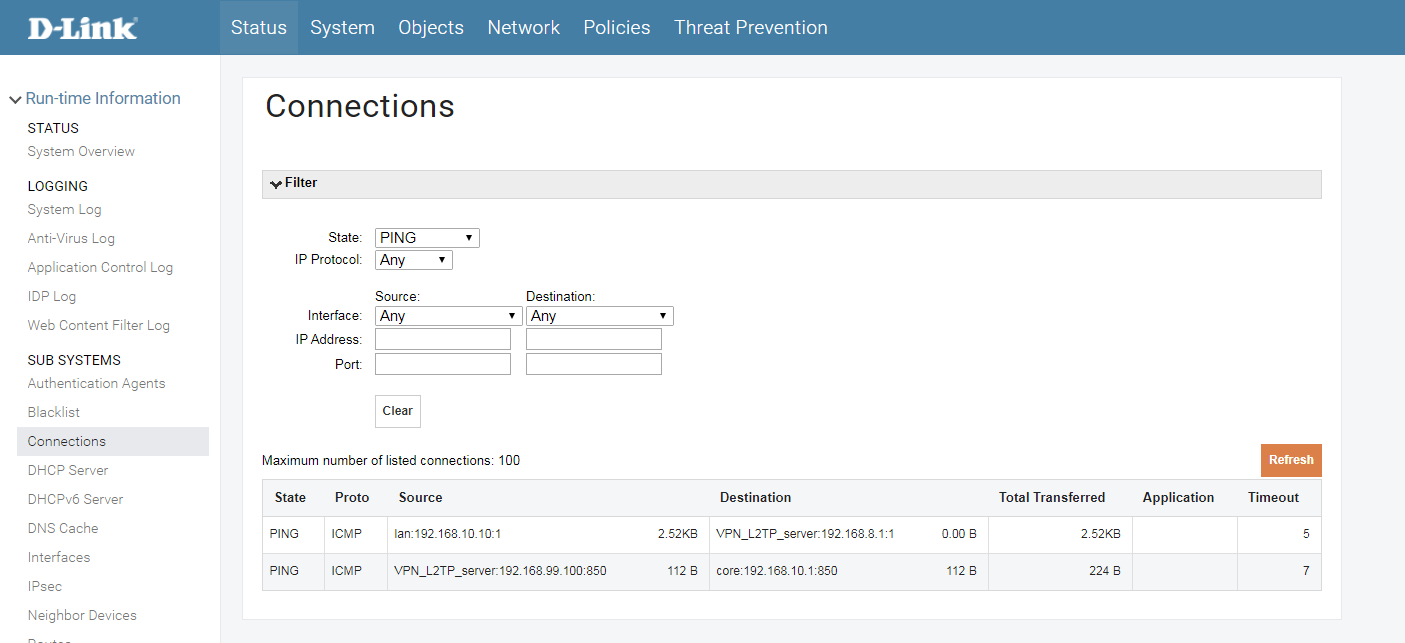Open the Objects menu
This screenshot has height=643, width=1405.
pos(431,28)
